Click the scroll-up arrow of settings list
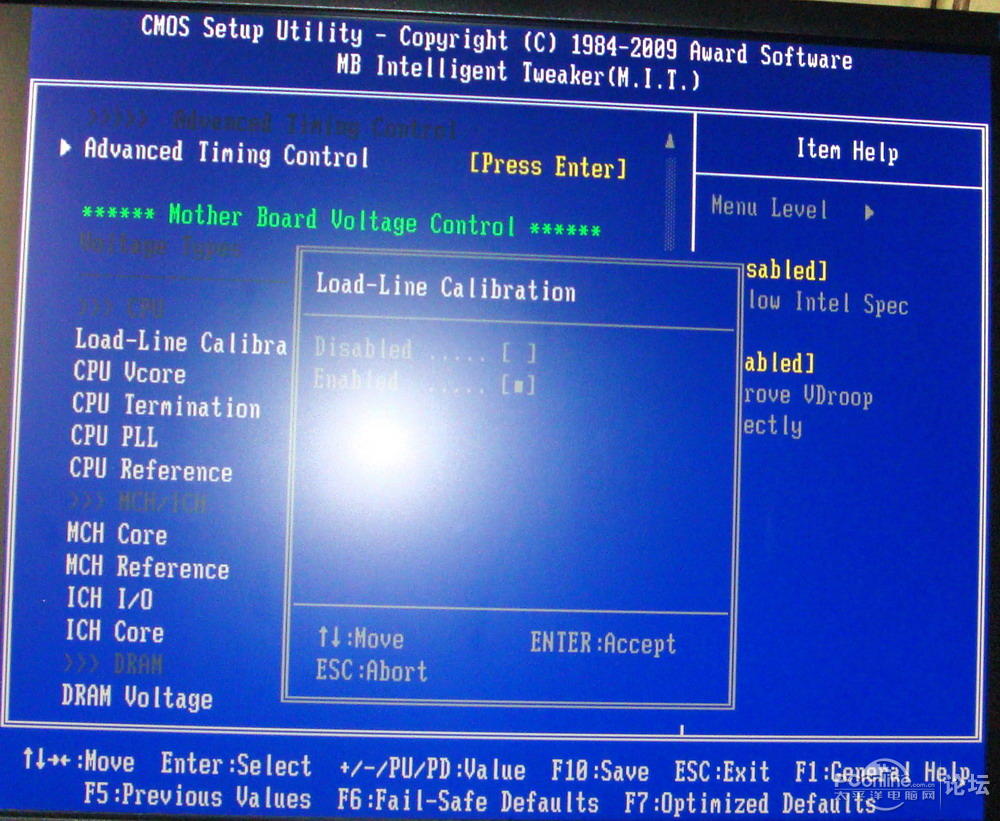The width and height of the screenshot is (1000, 821). tap(670, 142)
